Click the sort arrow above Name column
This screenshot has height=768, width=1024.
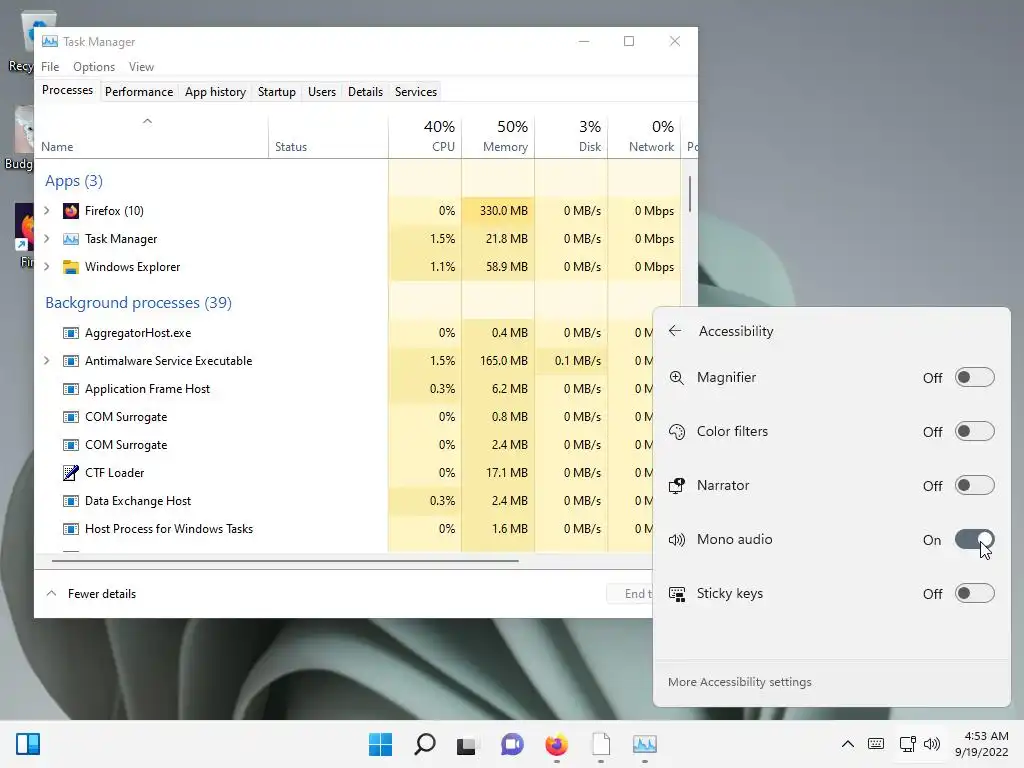(x=148, y=121)
